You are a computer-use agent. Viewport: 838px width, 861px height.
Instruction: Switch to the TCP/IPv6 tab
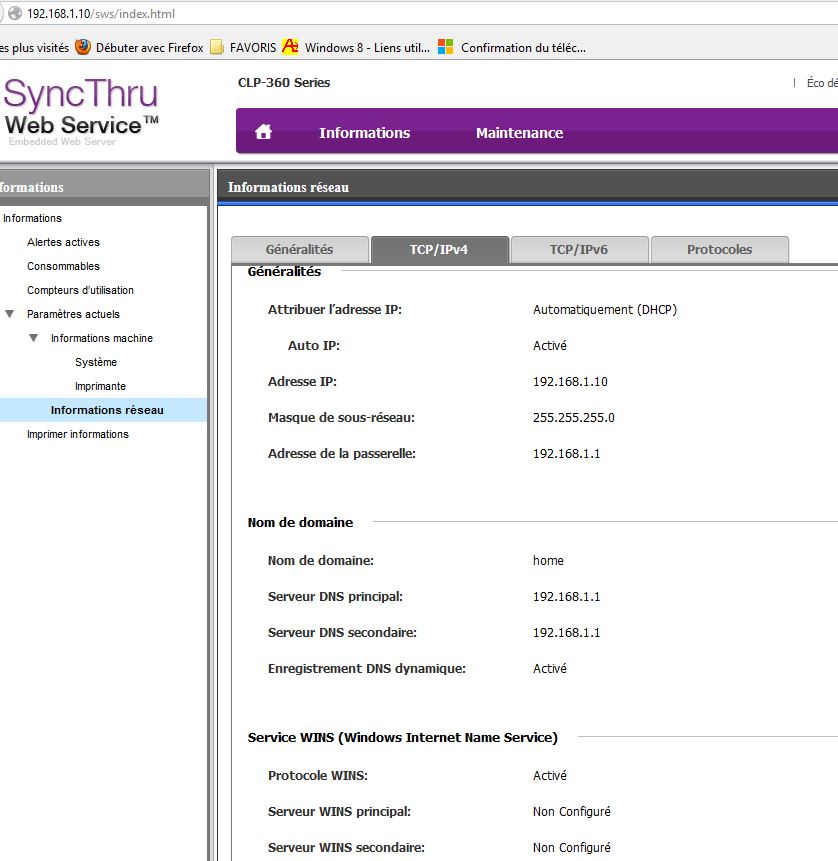(579, 250)
